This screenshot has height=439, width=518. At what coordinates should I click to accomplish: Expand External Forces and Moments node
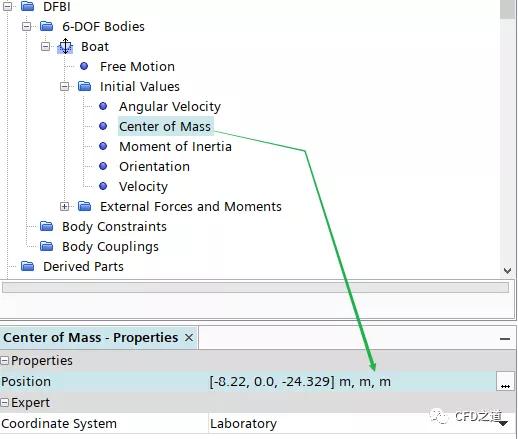[x=64, y=207]
